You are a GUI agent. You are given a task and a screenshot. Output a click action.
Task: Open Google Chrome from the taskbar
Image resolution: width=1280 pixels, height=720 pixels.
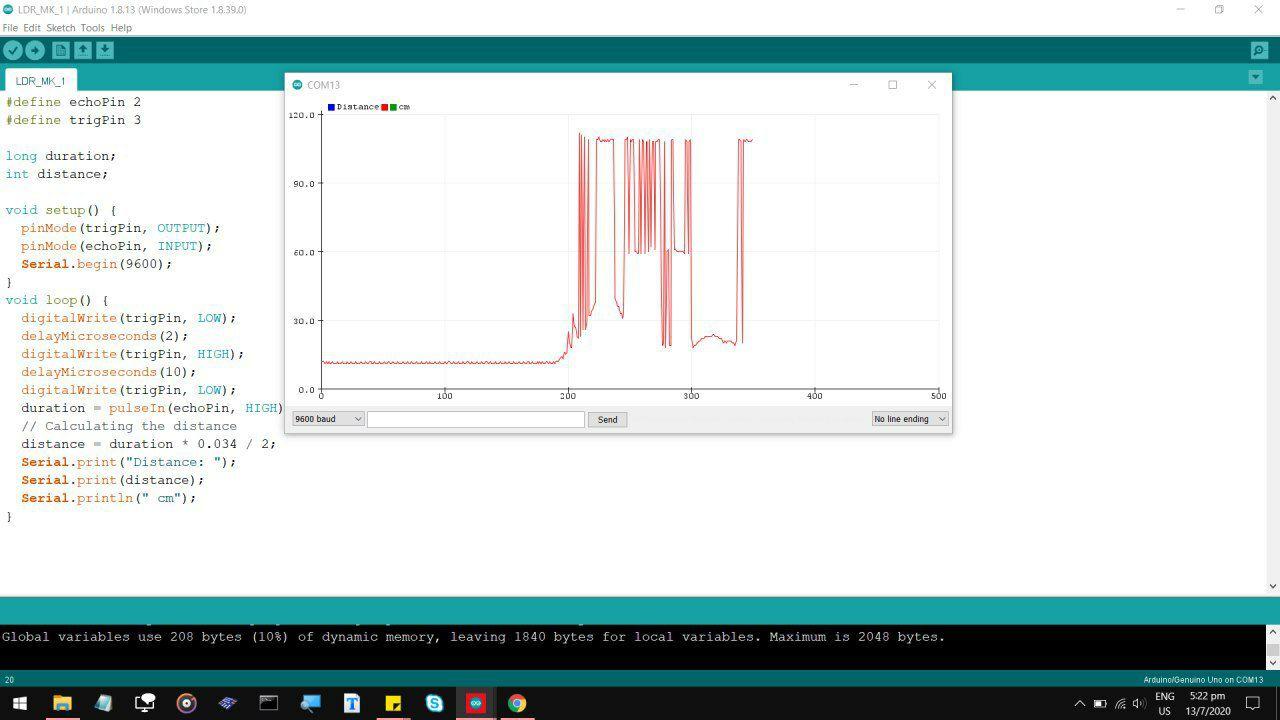(x=516, y=703)
